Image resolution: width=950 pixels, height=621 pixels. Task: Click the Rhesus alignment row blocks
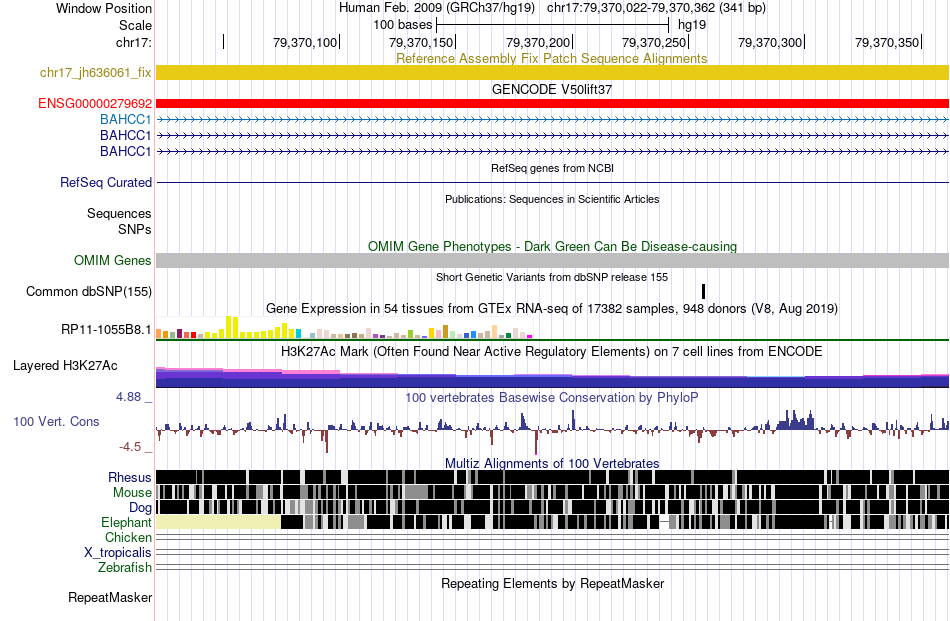(552, 477)
